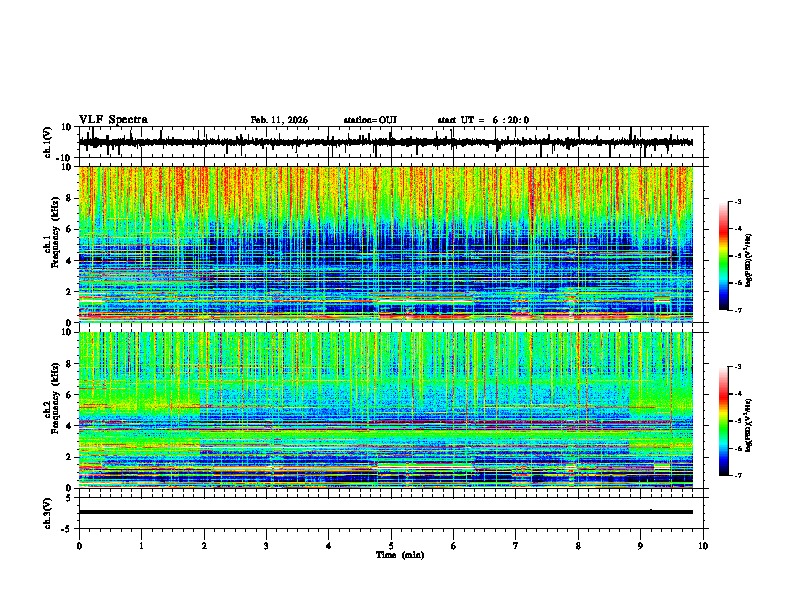Click the ch.2 colorbar "log(PSD)(V²/Hz)" label
792x612 pixels.
point(749,425)
